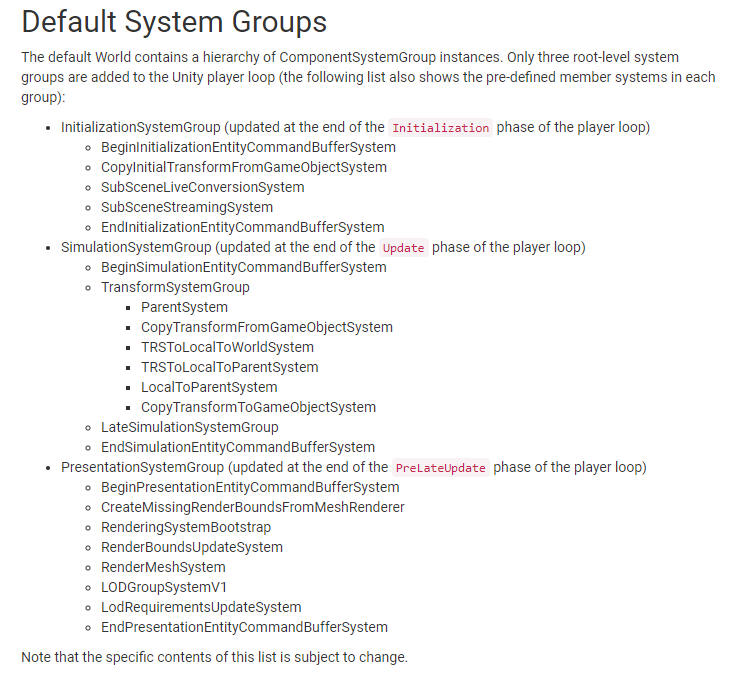Select the TransformSystemGroup list item
Image resolution: width=742 pixels, height=684 pixels.
coord(175,287)
